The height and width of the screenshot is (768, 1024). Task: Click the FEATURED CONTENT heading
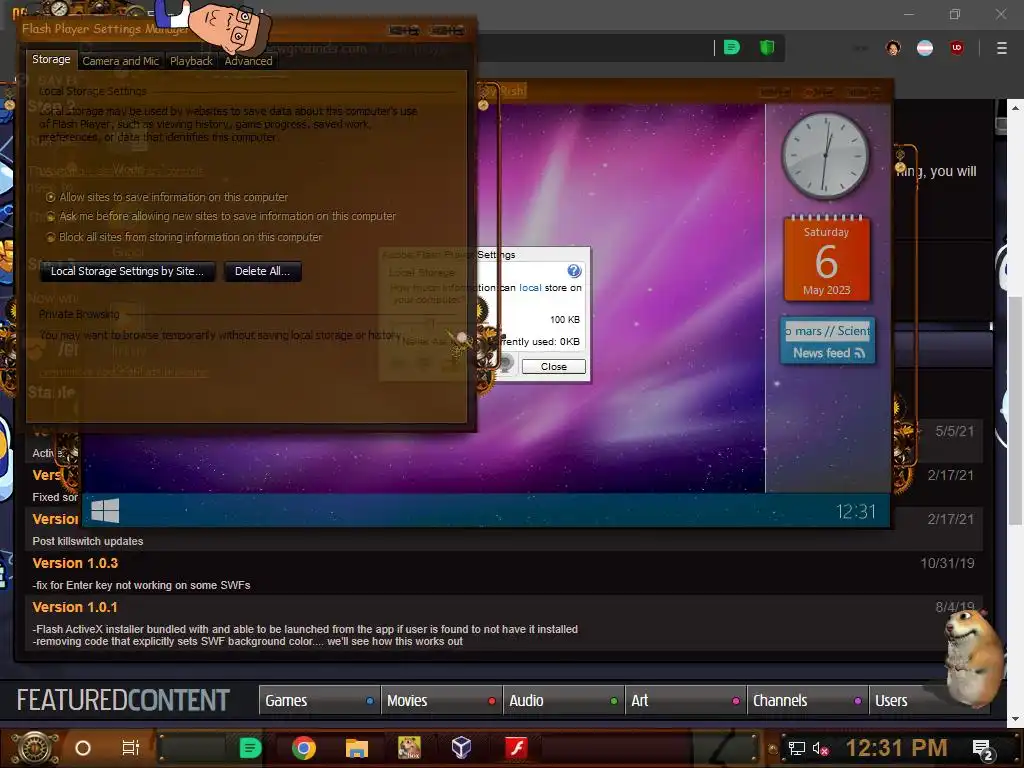[x=123, y=700]
